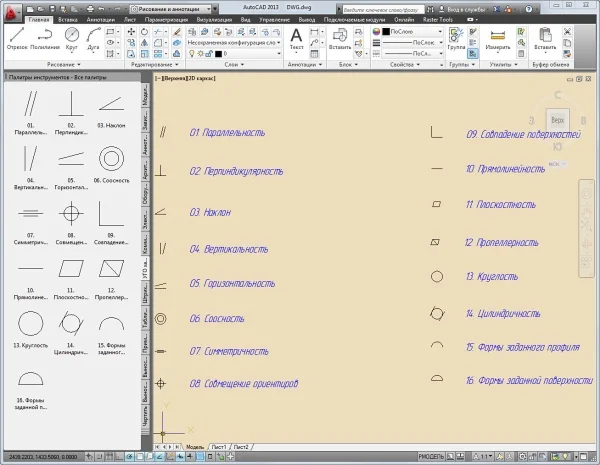Toggle layer on/off light bulb icon
The height and width of the screenshot is (465, 600).
(x=192, y=54)
